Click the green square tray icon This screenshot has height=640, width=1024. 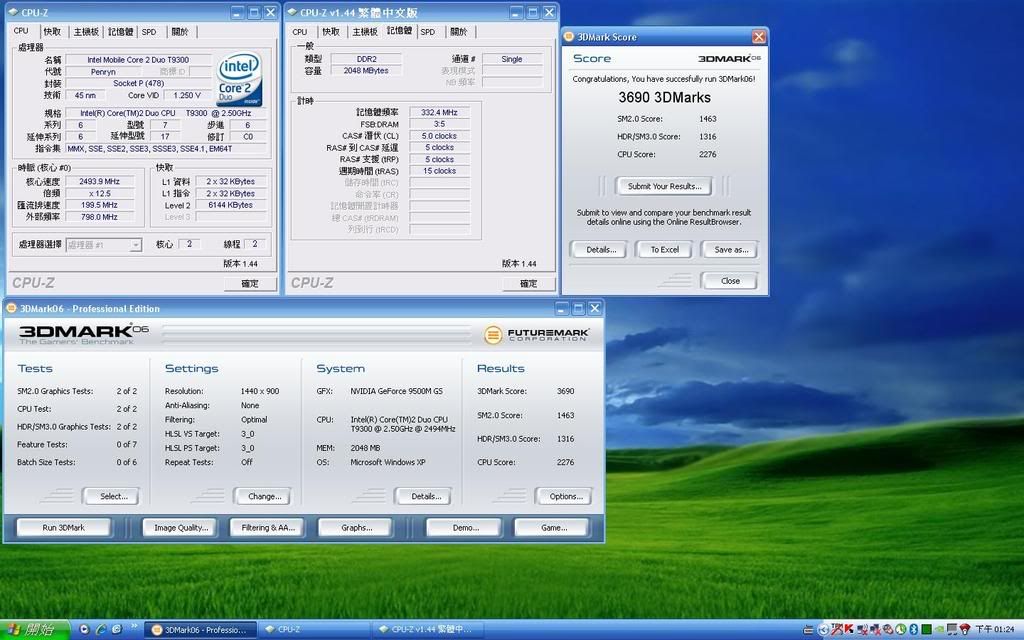tap(926, 630)
